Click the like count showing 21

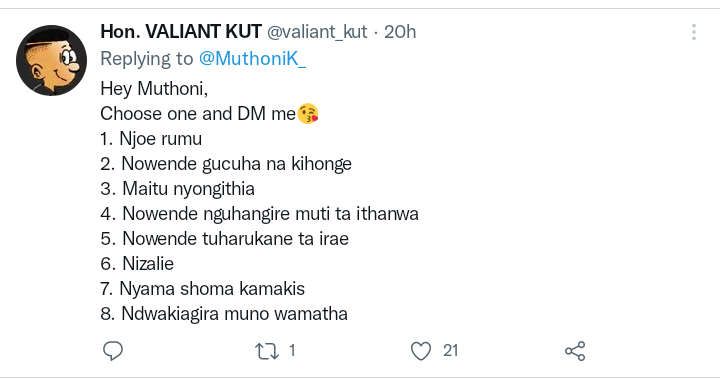pos(450,351)
